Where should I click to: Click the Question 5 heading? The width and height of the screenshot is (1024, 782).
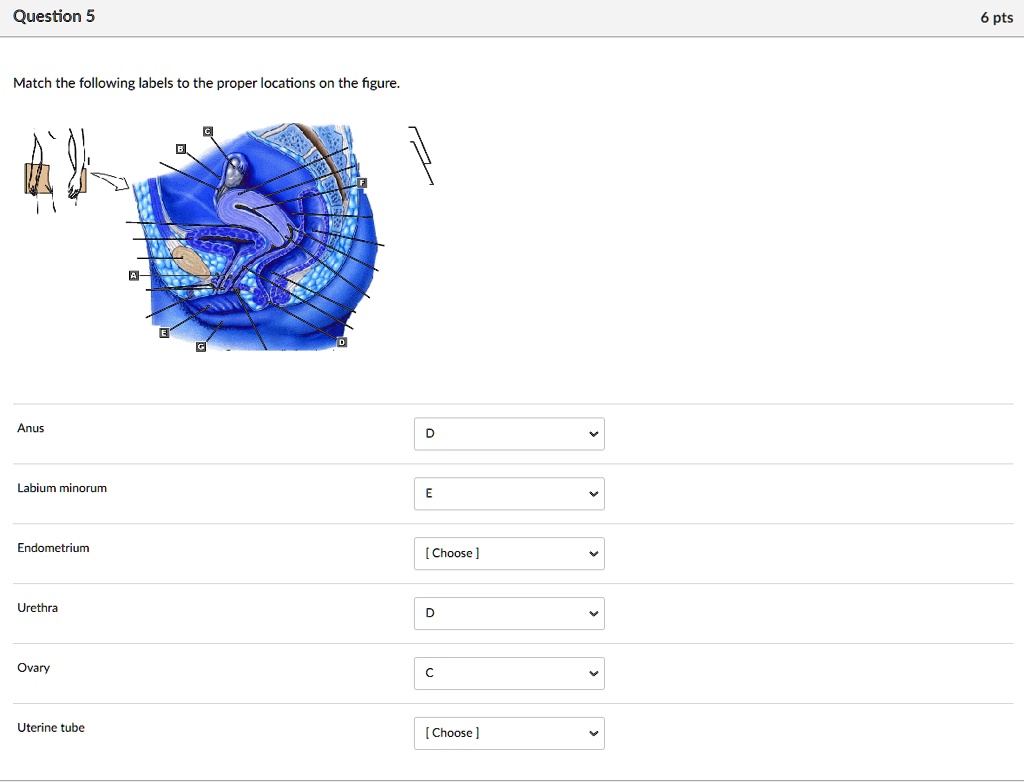click(x=54, y=17)
